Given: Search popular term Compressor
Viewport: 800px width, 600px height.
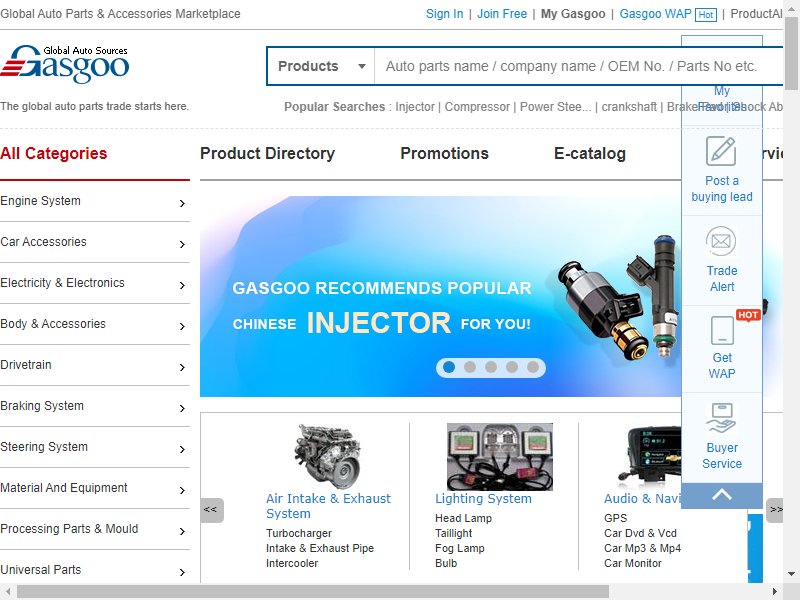Looking at the screenshot, I should coord(477,107).
